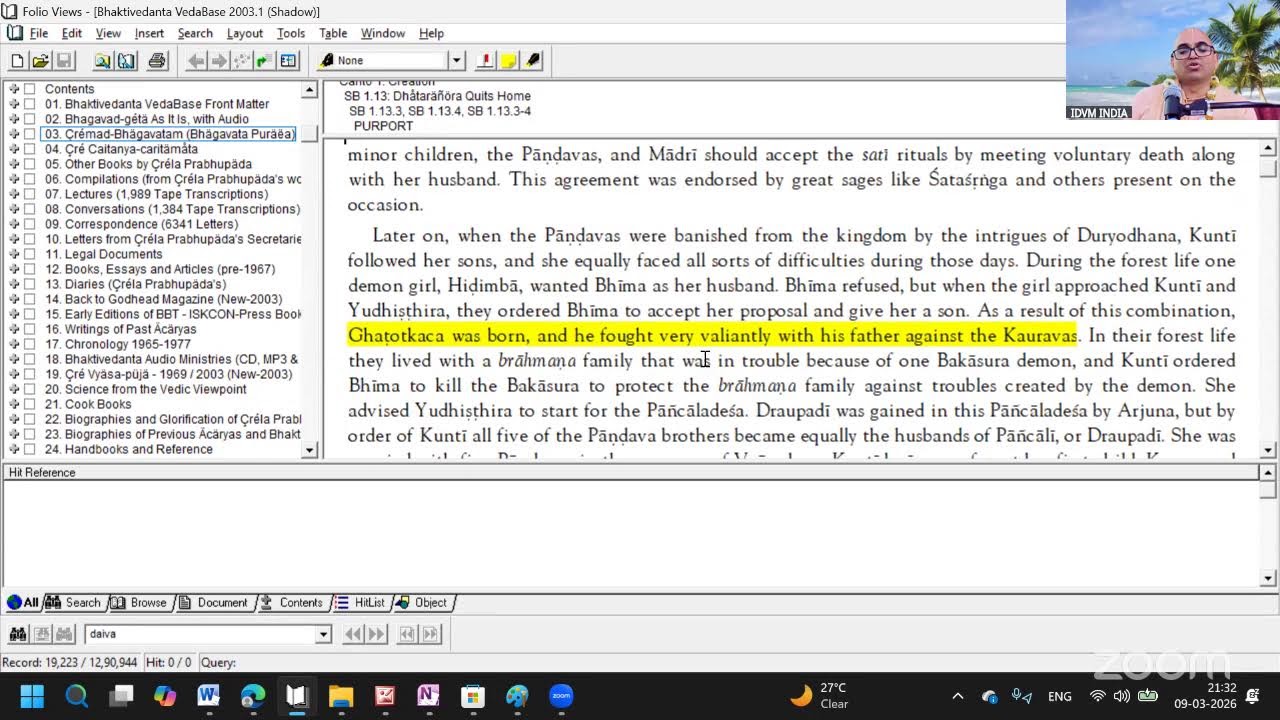Expand the 12. Books, Essays and Articles node
The width and height of the screenshot is (1280, 720).
pyautogui.click(x=14, y=269)
